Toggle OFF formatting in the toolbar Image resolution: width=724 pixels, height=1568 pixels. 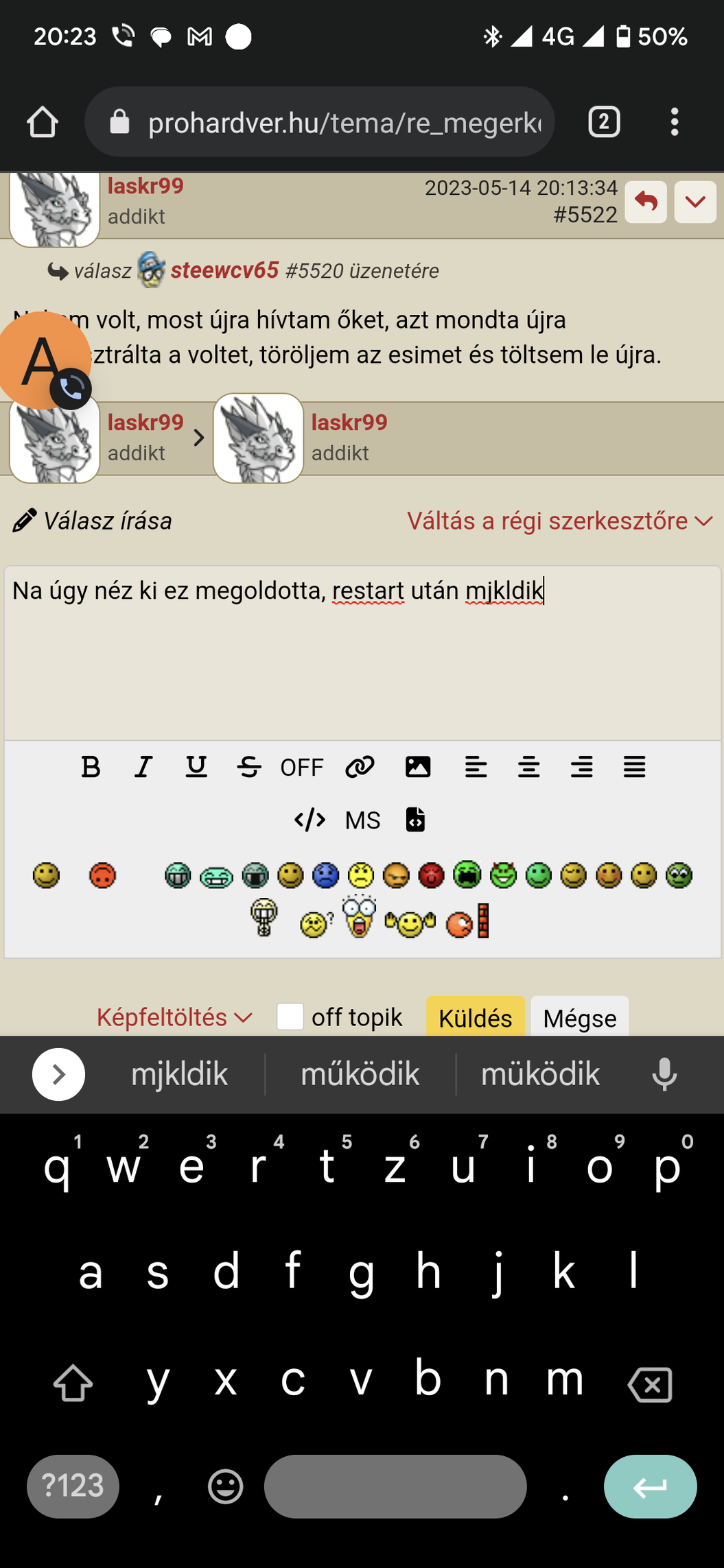pyautogui.click(x=302, y=768)
